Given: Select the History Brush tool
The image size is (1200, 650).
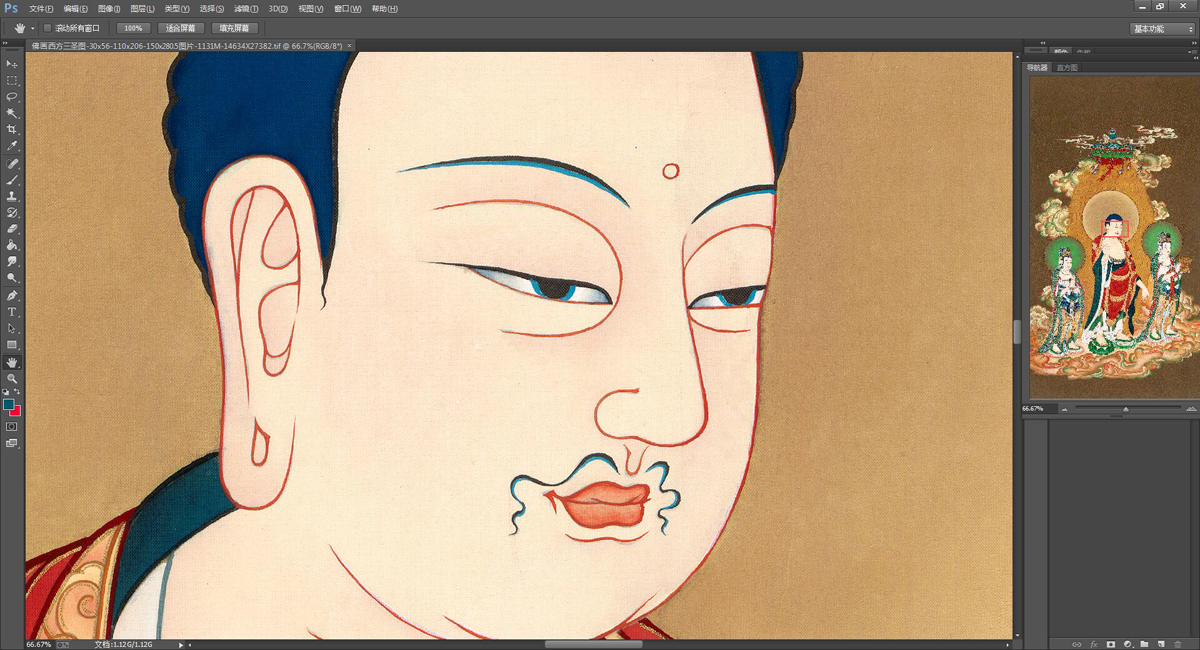Looking at the screenshot, I should point(12,213).
